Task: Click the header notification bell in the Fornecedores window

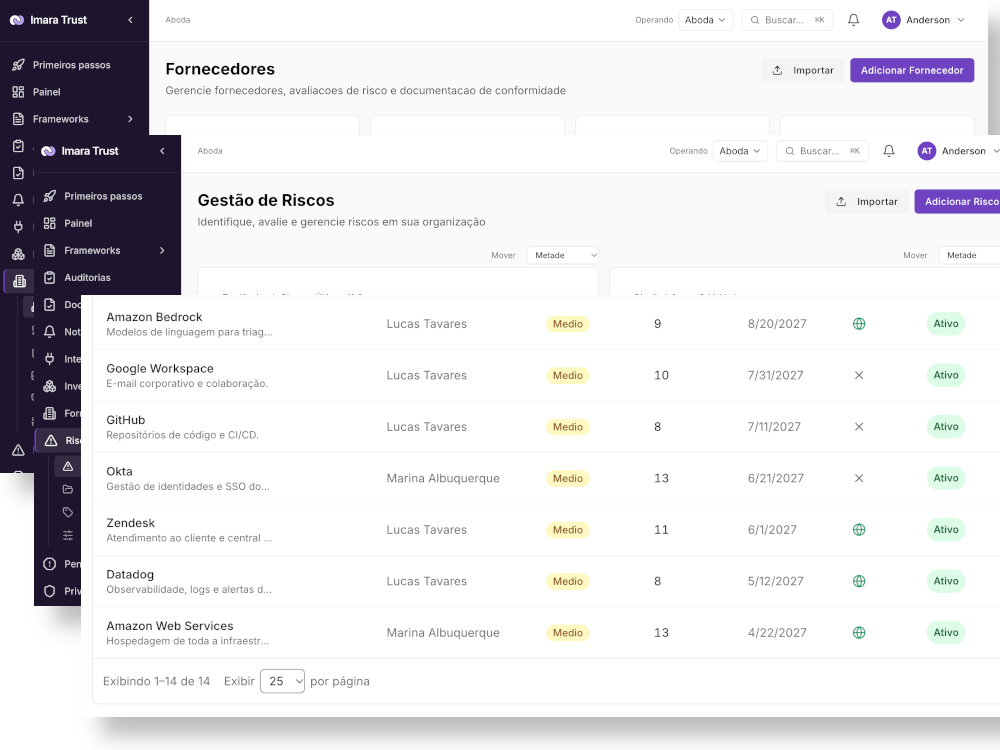Action: 853,20
